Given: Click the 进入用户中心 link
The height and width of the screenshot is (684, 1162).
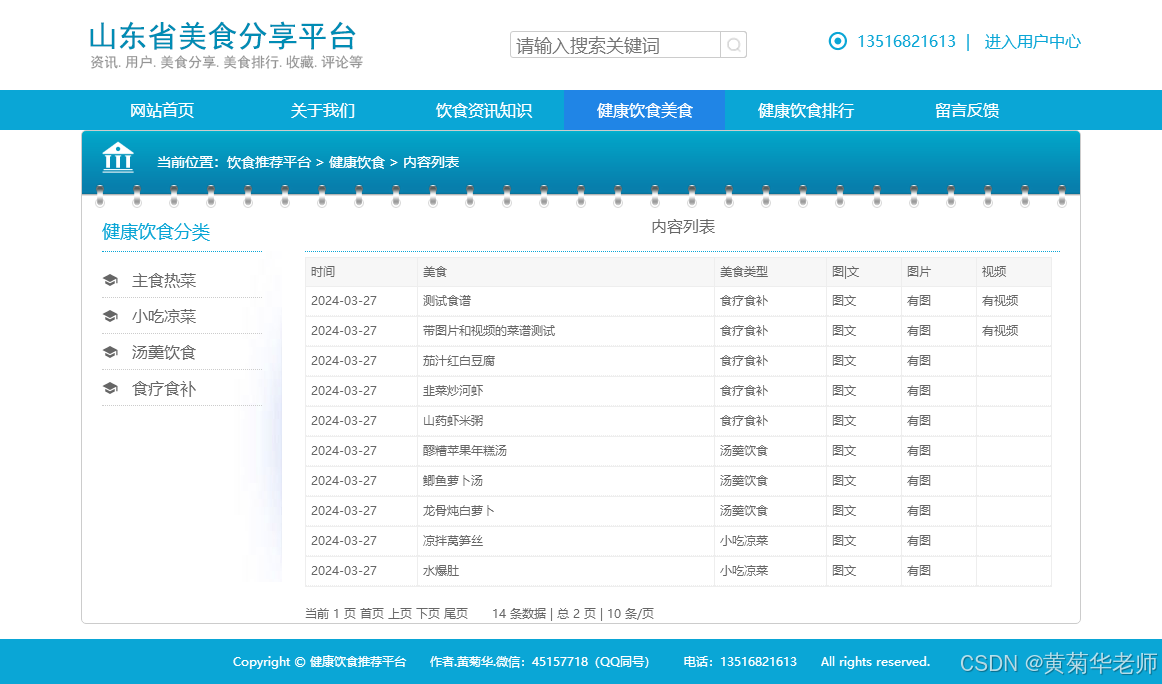Looking at the screenshot, I should [x=1032, y=41].
